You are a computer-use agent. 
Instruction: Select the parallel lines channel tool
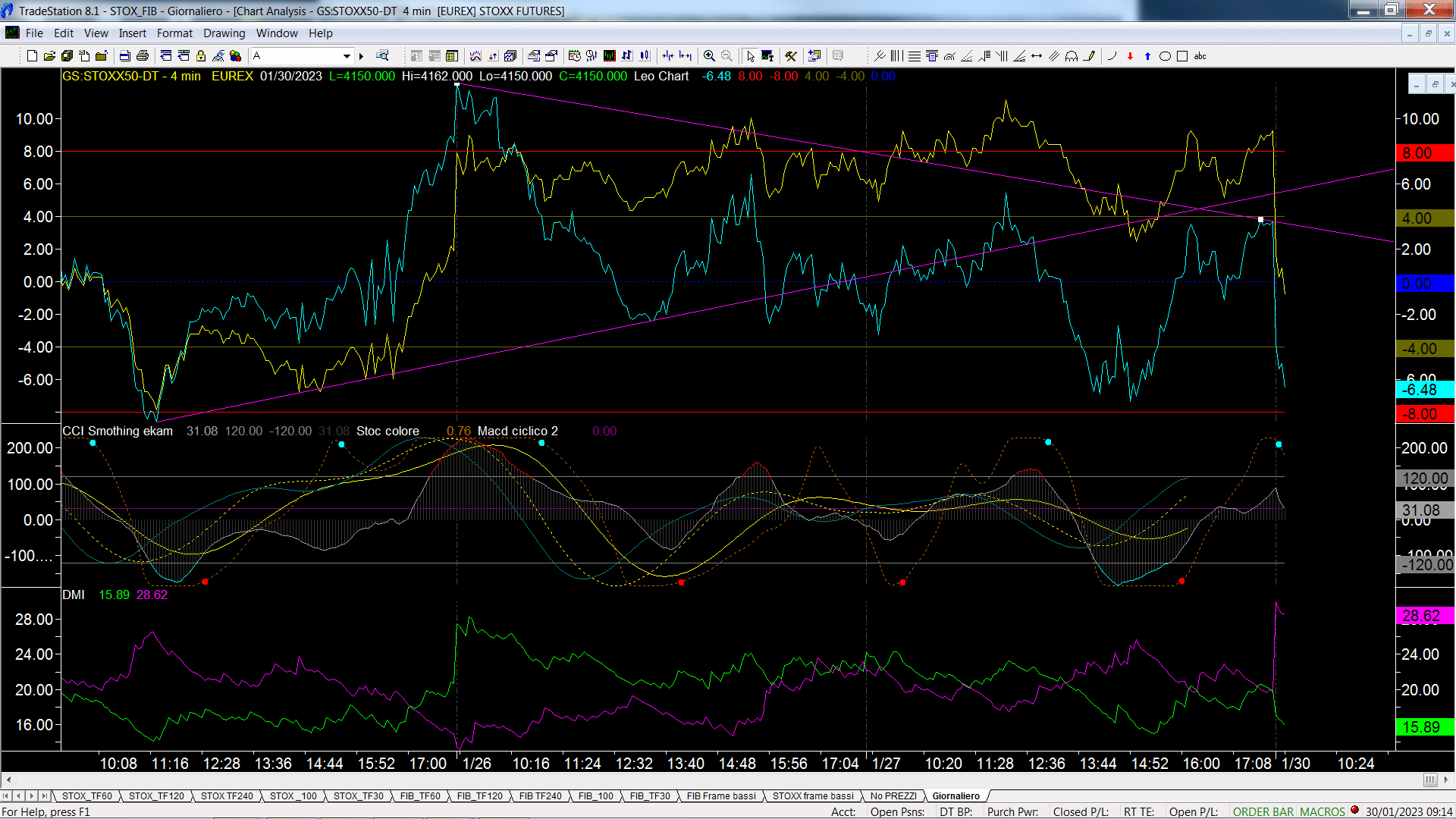pos(1054,56)
